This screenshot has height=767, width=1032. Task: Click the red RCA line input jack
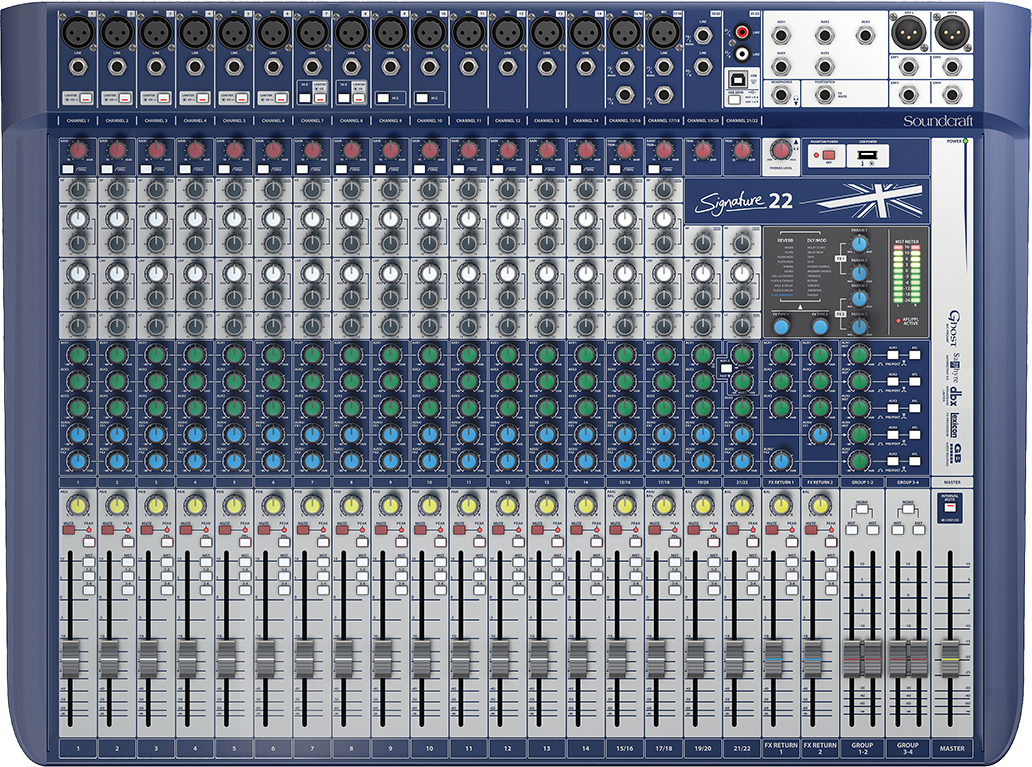coord(741,34)
